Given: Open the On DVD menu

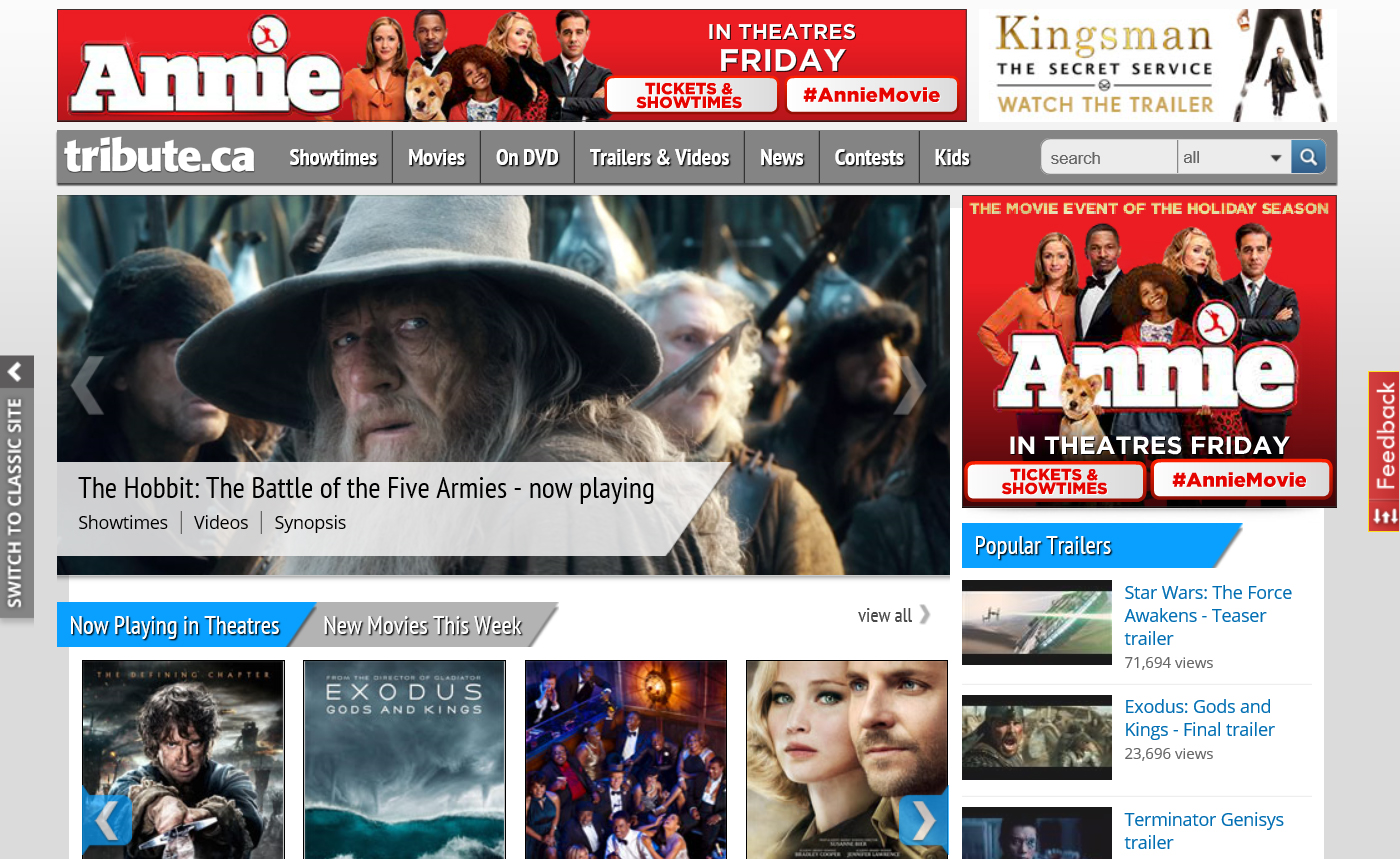Looking at the screenshot, I should 527,157.
